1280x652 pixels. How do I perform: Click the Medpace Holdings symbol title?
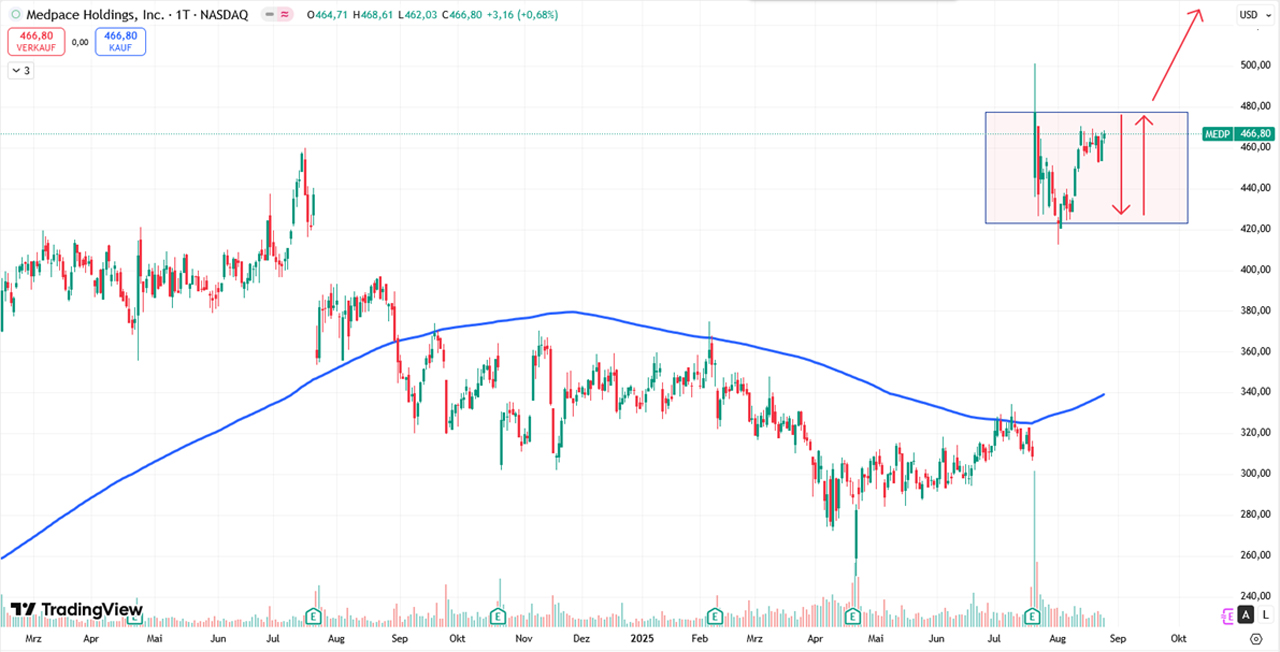click(x=100, y=15)
